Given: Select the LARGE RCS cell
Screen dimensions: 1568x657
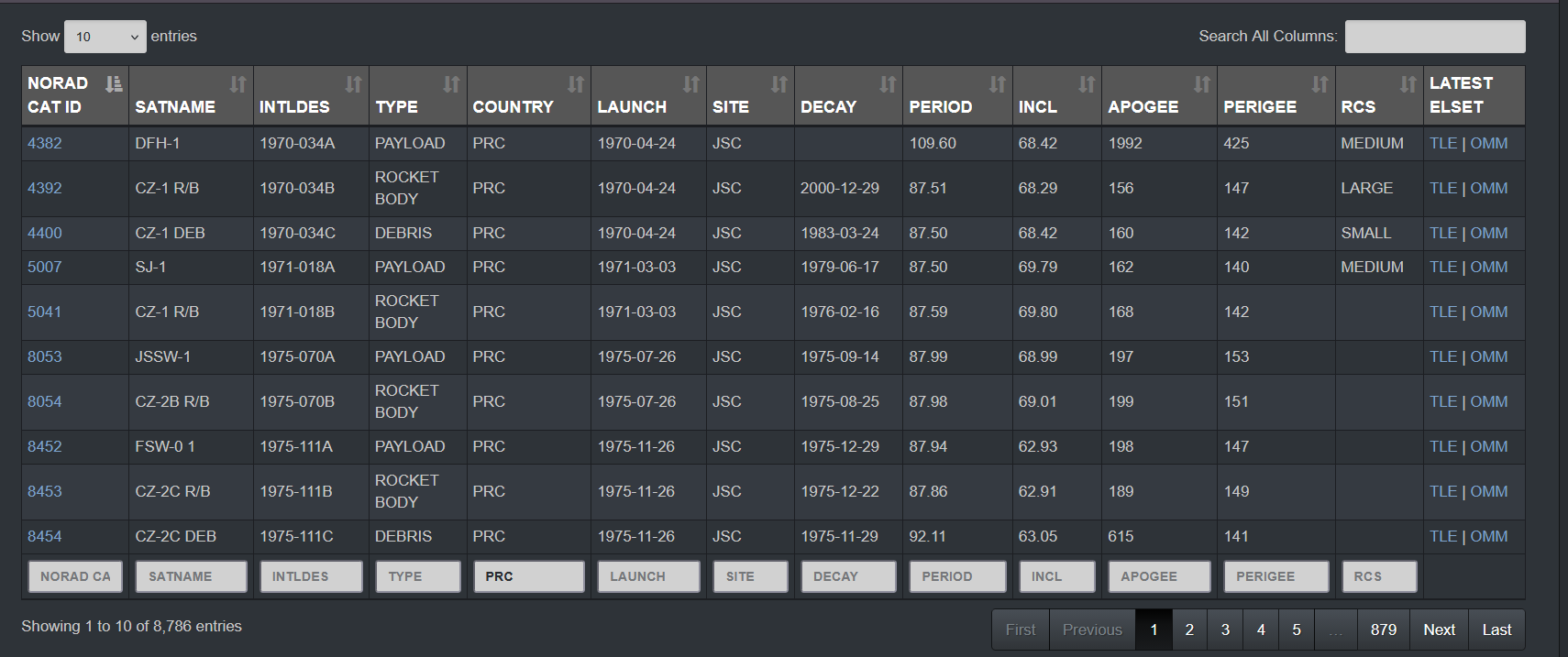Looking at the screenshot, I should 1379,188.
